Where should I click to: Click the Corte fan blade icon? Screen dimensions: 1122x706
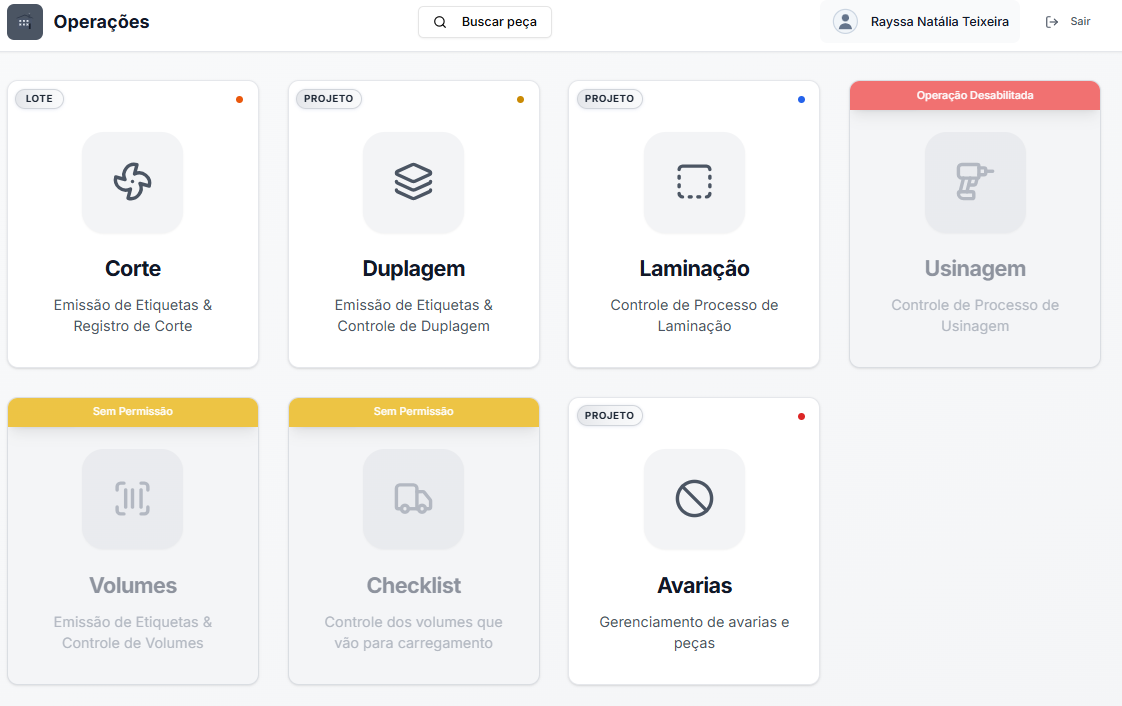pyautogui.click(x=132, y=182)
